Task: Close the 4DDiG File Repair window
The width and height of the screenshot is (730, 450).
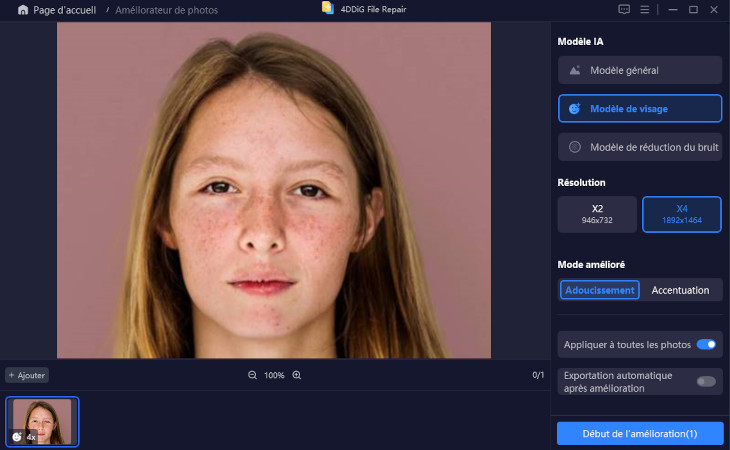Action: click(x=714, y=9)
